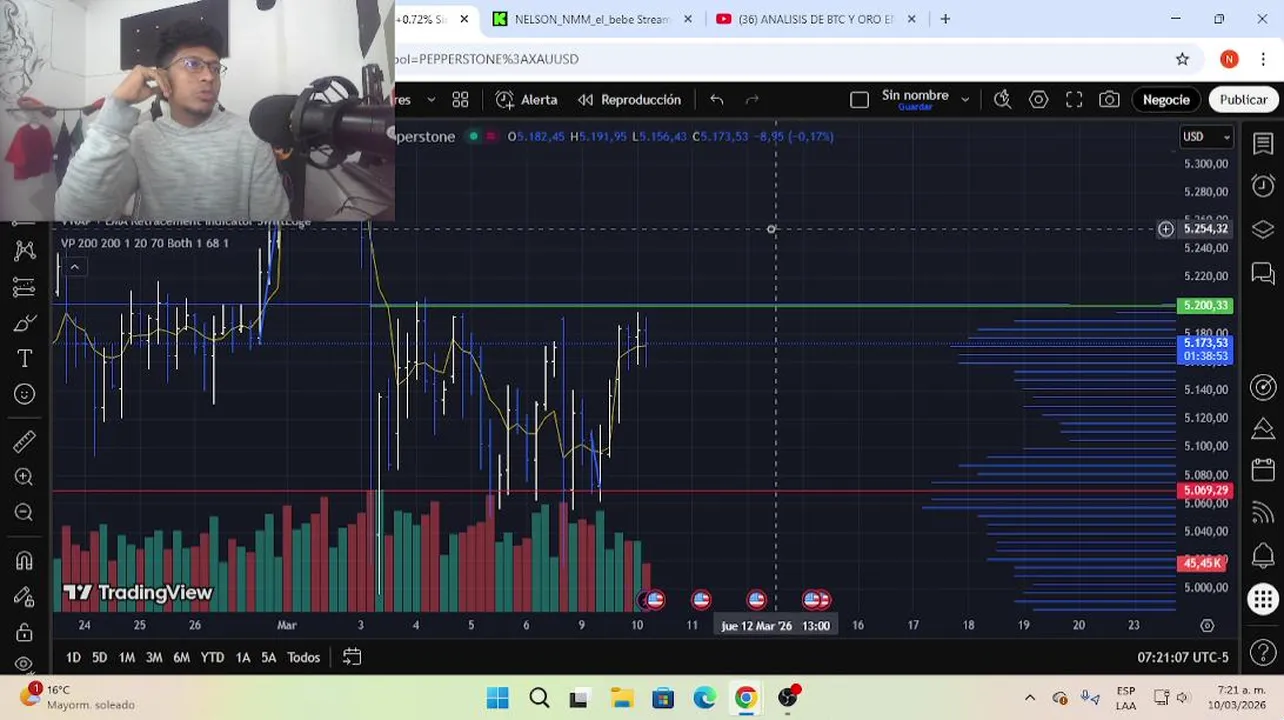Enter fullscreen mode
Screen dimensions: 1284x720
tap(1074, 100)
